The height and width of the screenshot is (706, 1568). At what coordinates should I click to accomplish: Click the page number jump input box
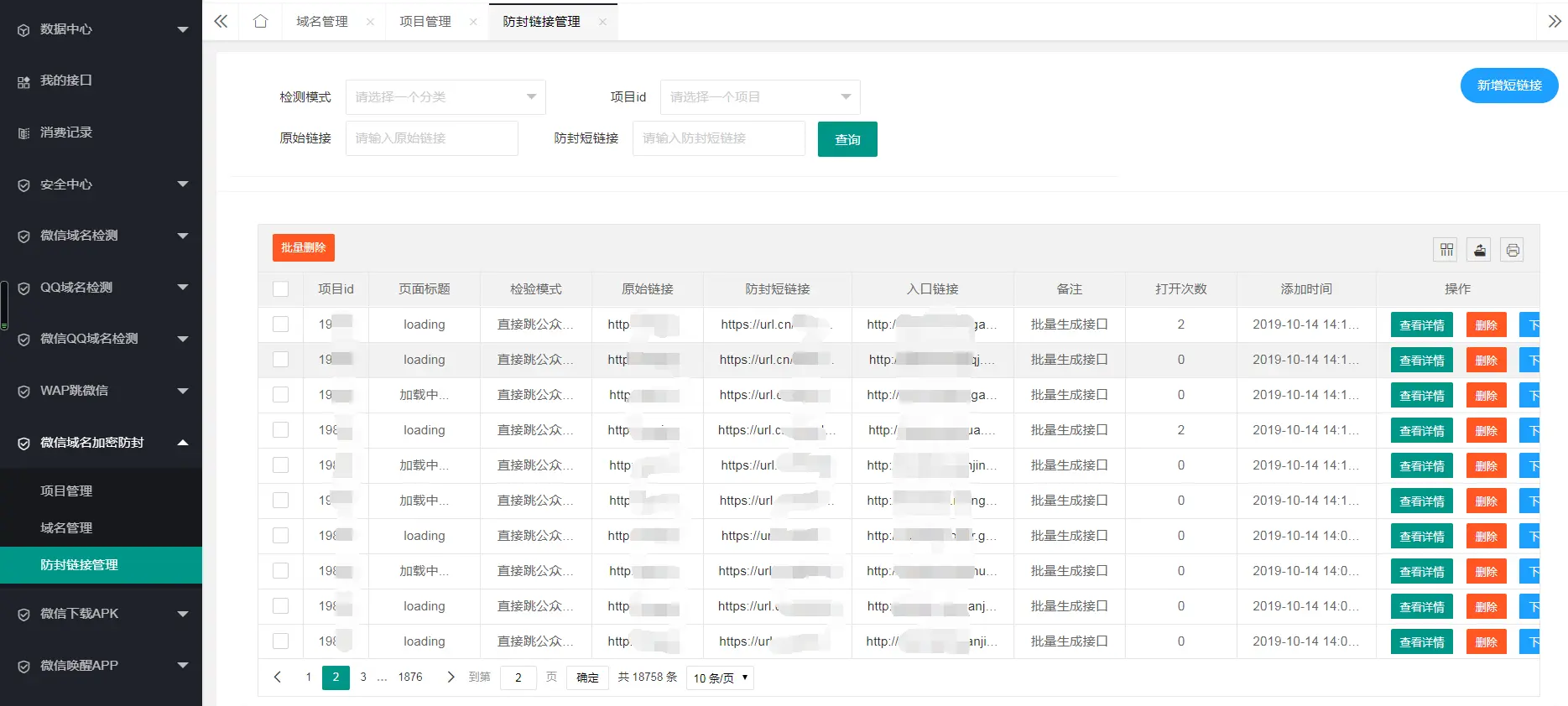pos(518,677)
